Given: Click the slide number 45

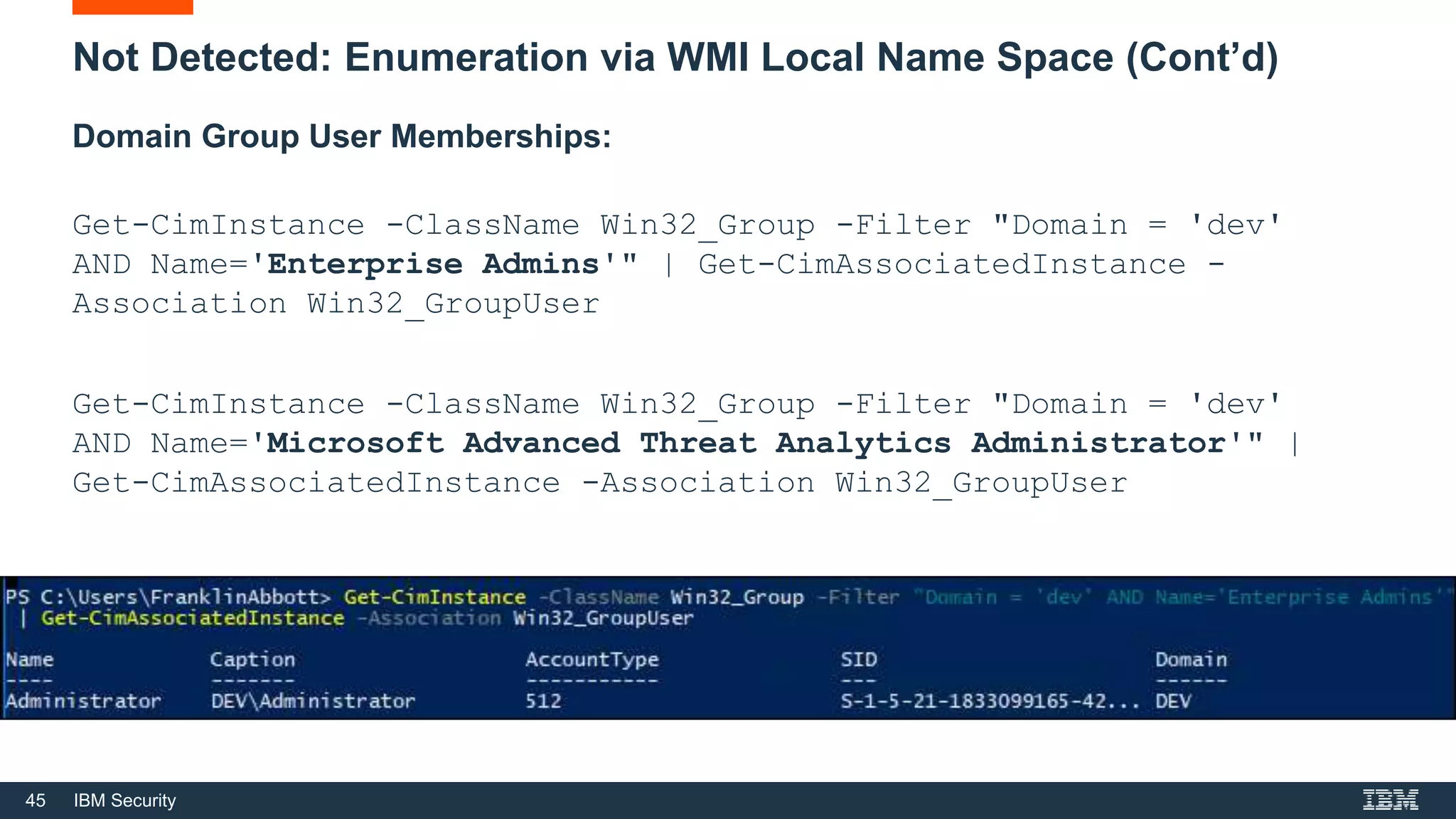Looking at the screenshot, I should [36, 801].
